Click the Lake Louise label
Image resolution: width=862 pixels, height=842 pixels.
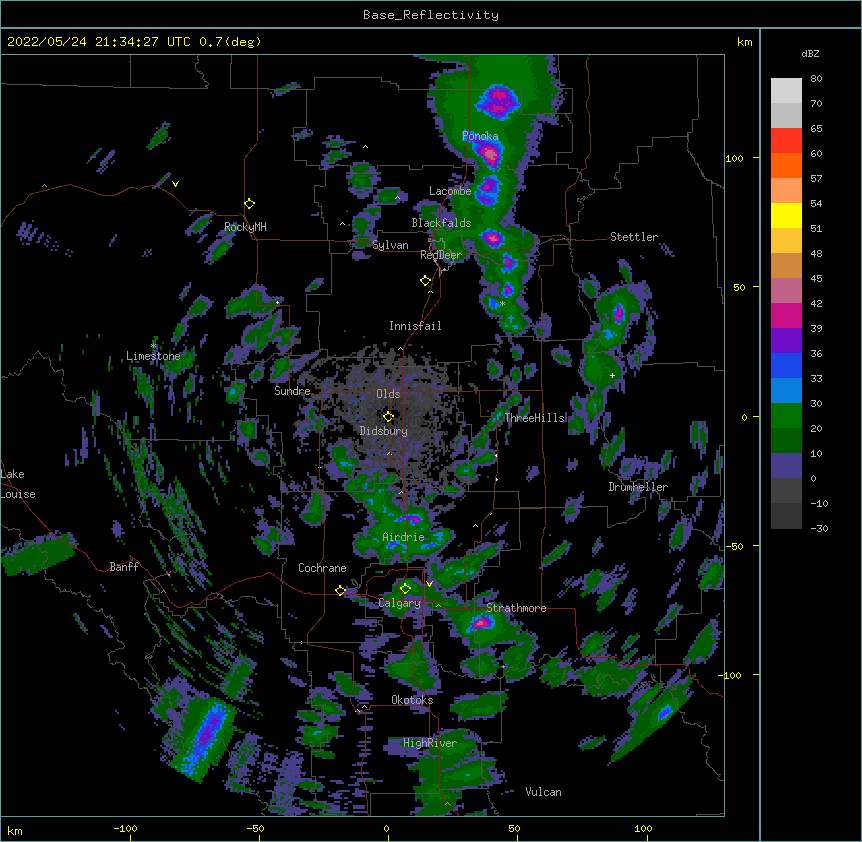click(x=18, y=484)
